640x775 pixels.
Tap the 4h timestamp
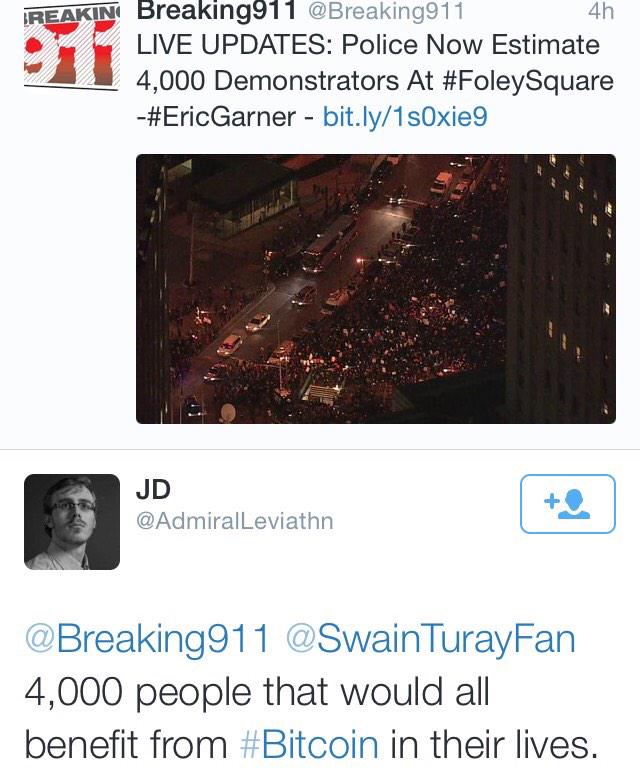pos(601,11)
